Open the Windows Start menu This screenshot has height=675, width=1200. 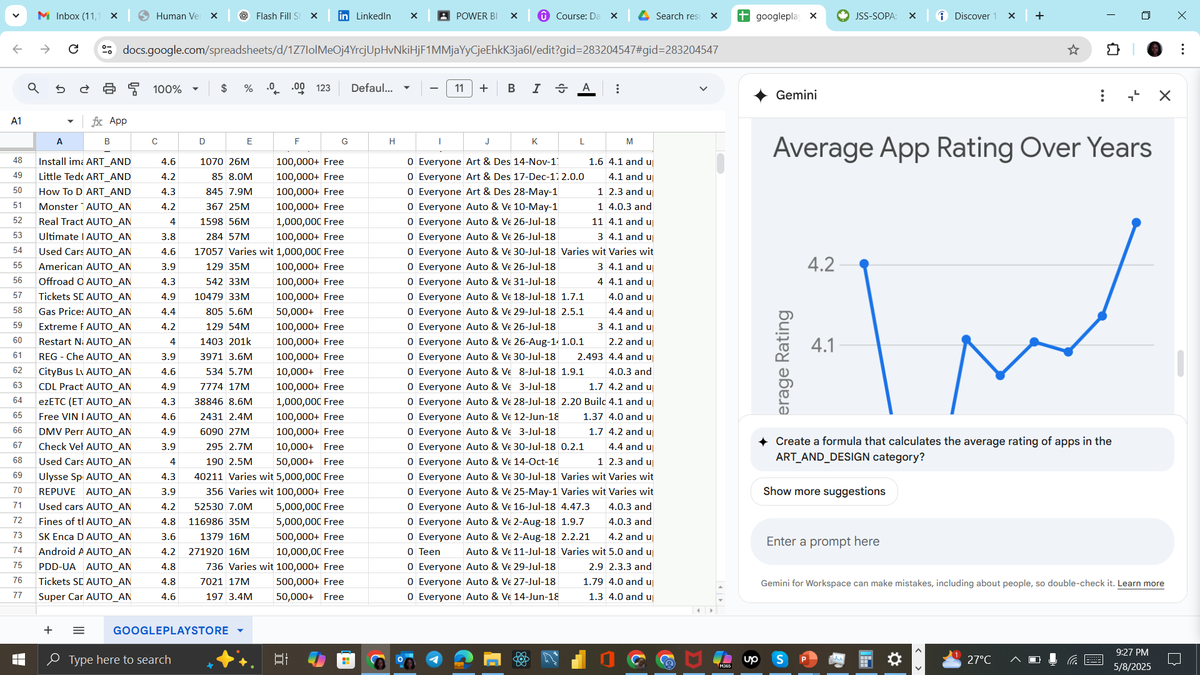click(x=19, y=659)
